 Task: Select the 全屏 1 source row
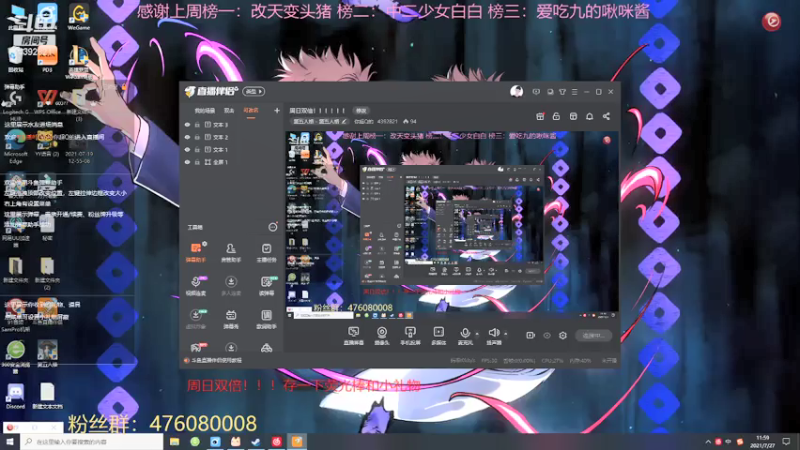point(232,162)
